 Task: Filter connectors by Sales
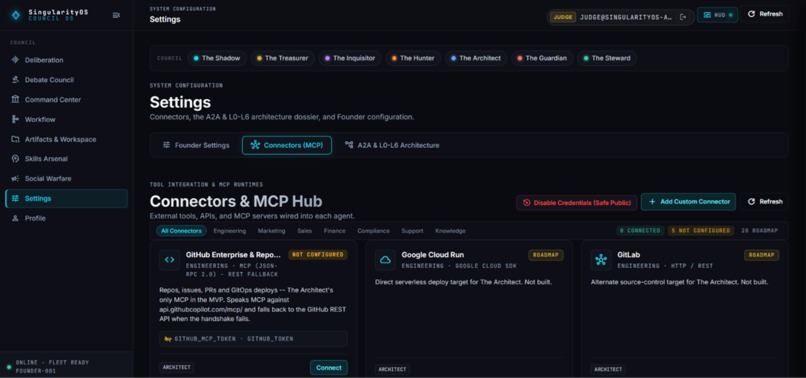[x=304, y=231]
